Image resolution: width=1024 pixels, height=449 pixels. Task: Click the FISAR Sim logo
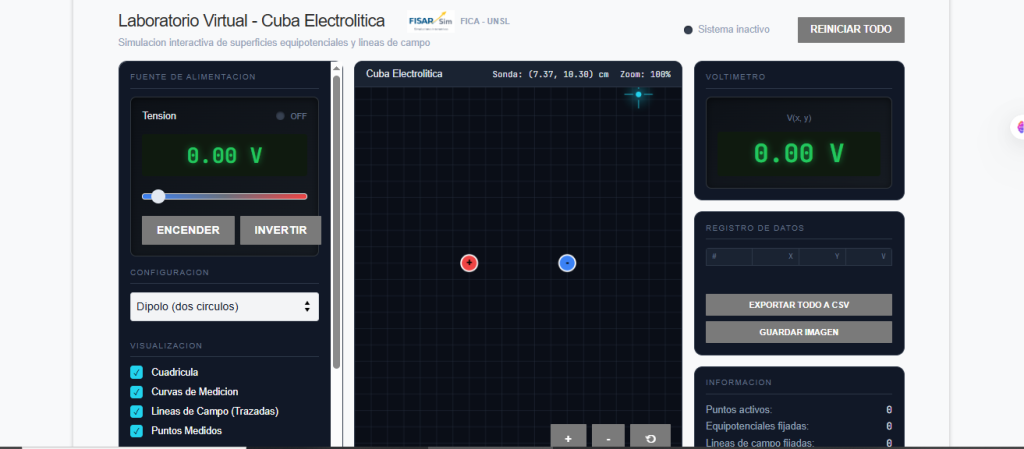coord(430,22)
